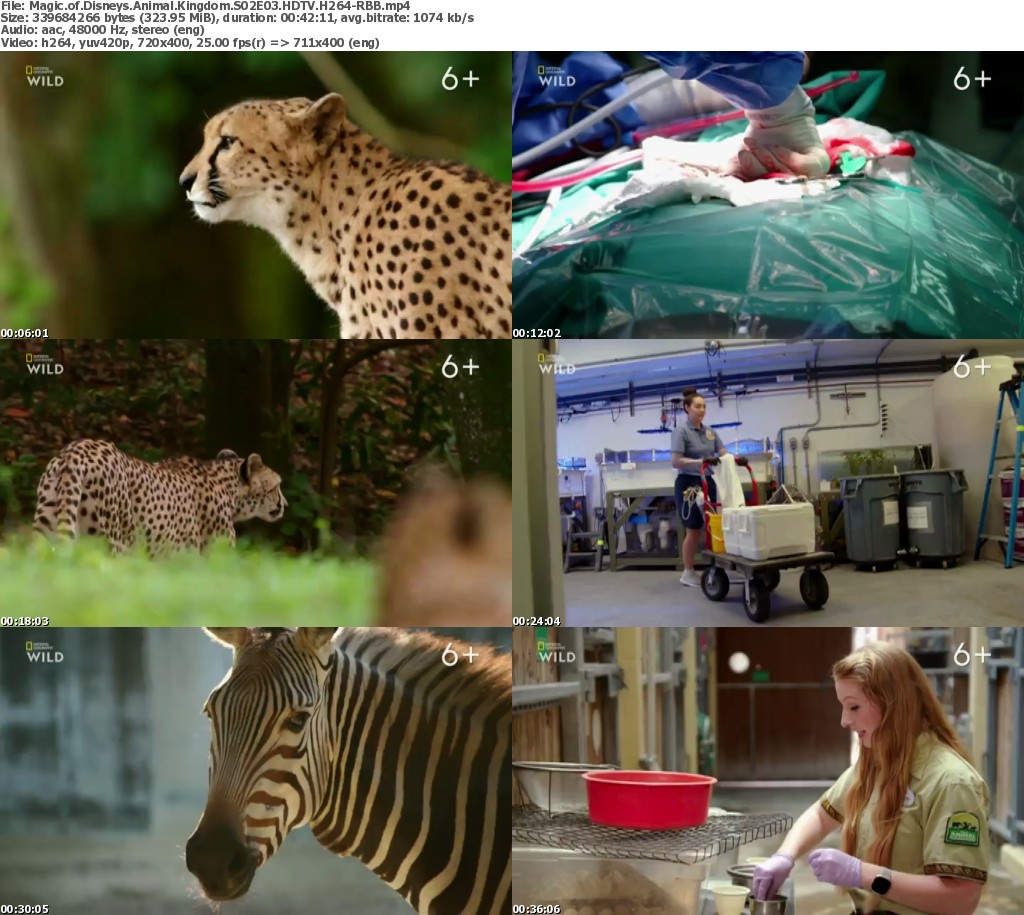1024x915 pixels.
Task: Open the thumbnail with the equipment cart
Action: click(768, 483)
